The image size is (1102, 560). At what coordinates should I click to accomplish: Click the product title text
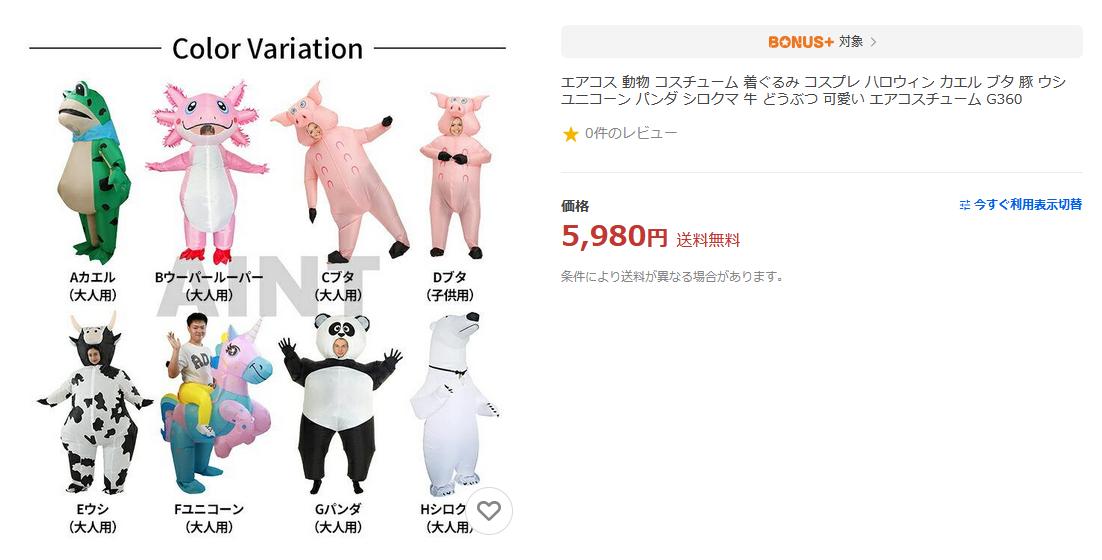click(813, 91)
